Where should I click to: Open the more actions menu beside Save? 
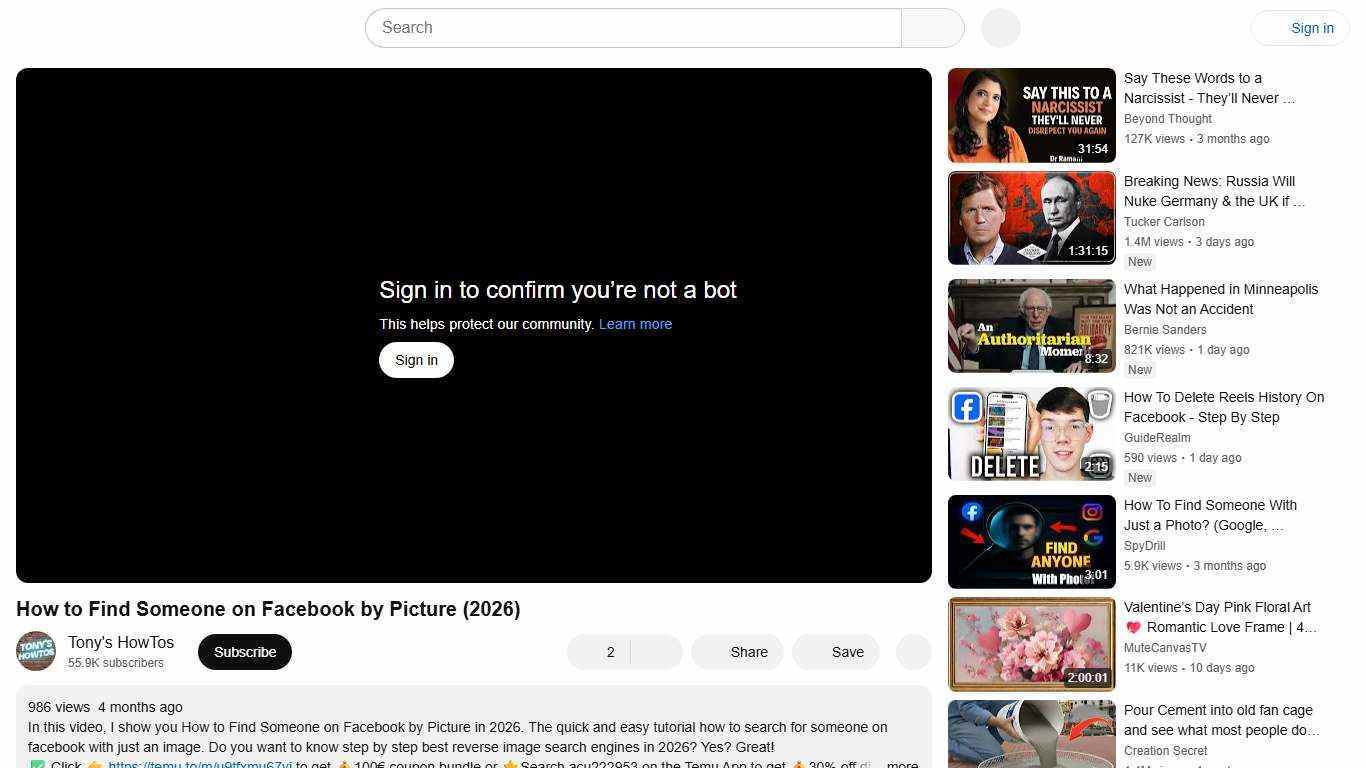(x=912, y=651)
